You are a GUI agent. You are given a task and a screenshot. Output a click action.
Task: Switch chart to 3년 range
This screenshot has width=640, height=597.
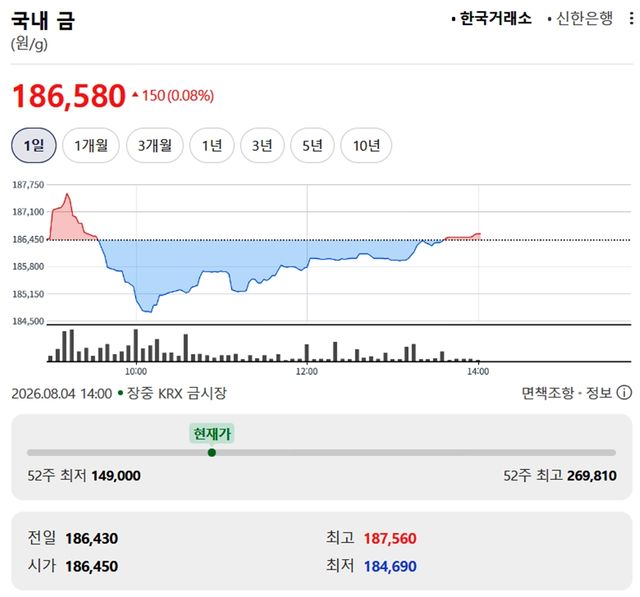point(262,145)
